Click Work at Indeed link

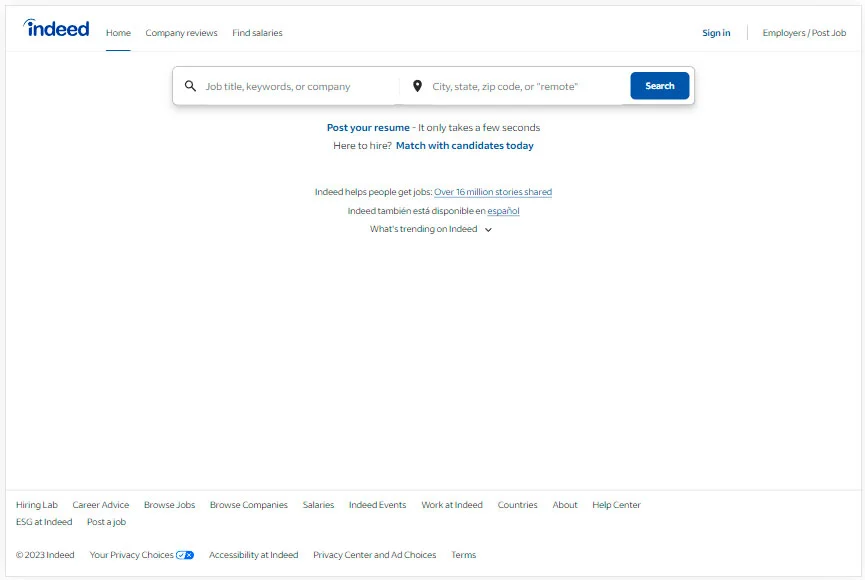coord(452,505)
